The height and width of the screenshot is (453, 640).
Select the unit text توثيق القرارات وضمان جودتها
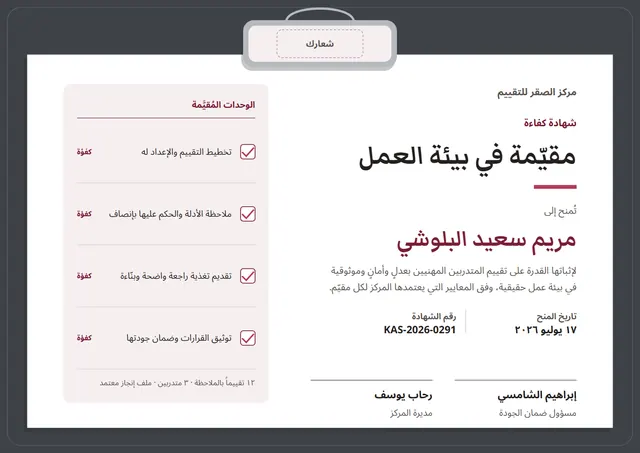(x=179, y=338)
